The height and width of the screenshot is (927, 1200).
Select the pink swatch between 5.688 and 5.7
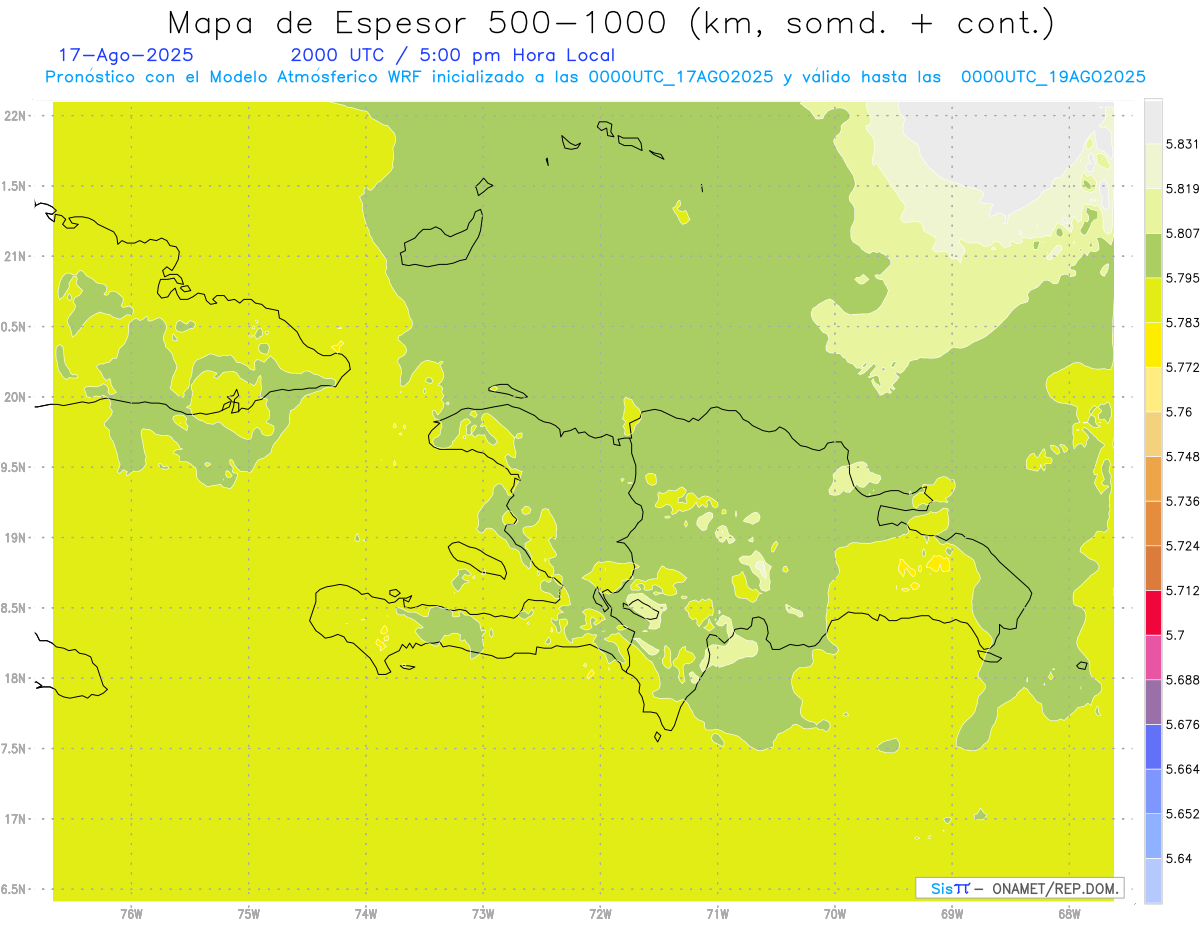[x=1153, y=657]
